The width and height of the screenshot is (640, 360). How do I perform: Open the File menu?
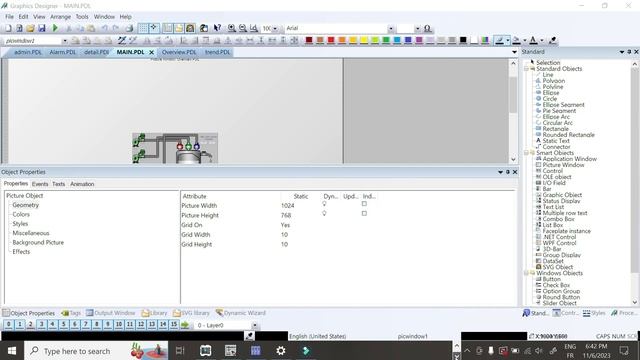(x=9, y=17)
